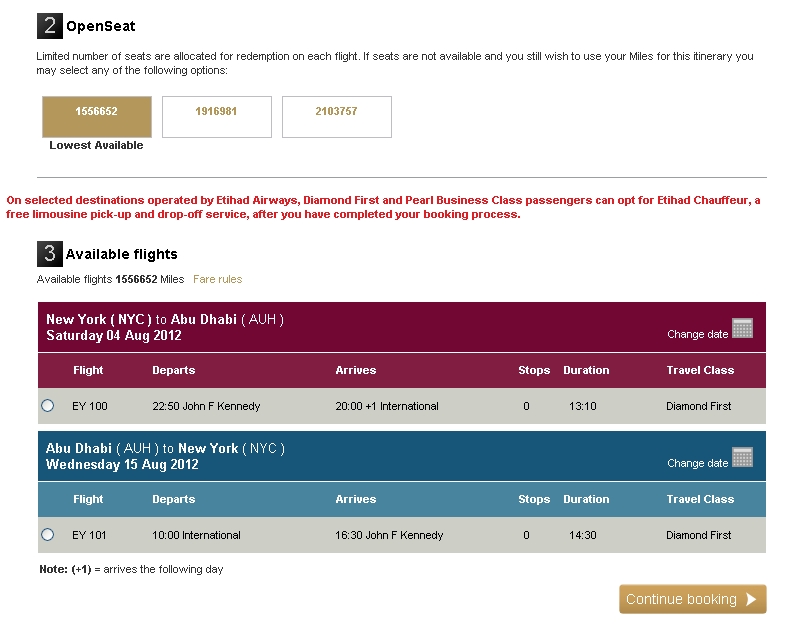Open the Fare rules link
The width and height of the screenshot is (806, 636).
click(x=217, y=279)
